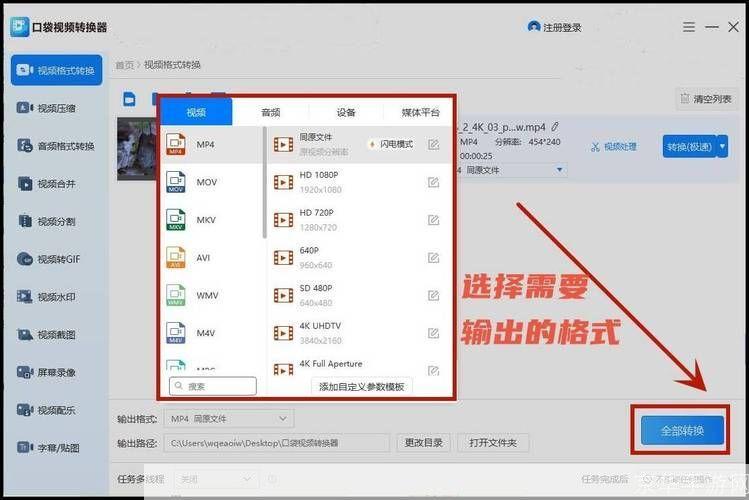
Task: Enable 闪电模式 for the 同原文件 preset
Action: coord(391,144)
